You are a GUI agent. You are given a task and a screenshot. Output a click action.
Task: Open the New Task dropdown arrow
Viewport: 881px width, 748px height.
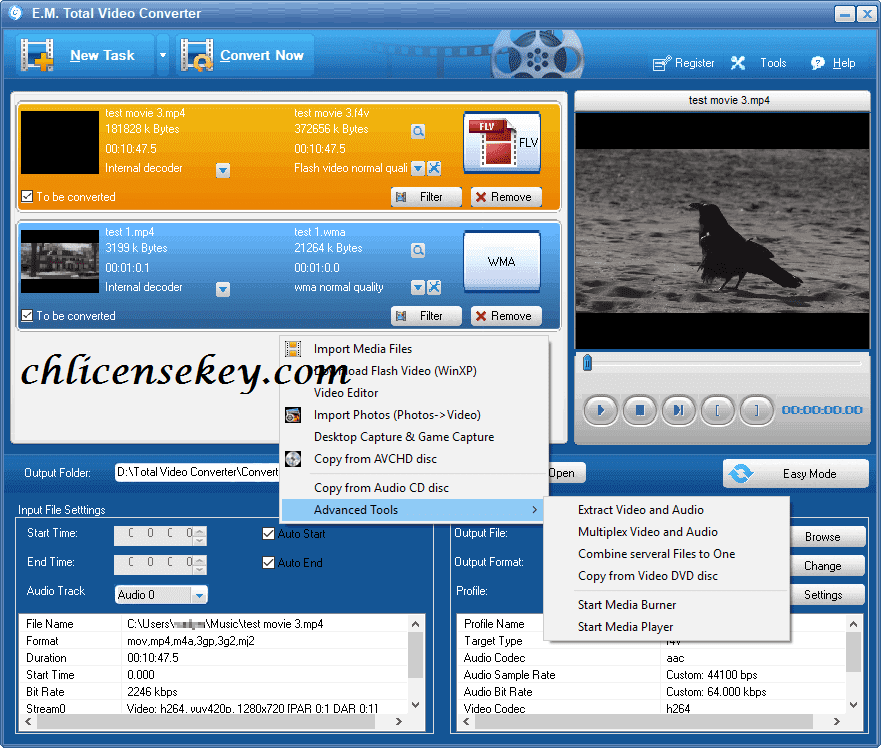(163, 55)
